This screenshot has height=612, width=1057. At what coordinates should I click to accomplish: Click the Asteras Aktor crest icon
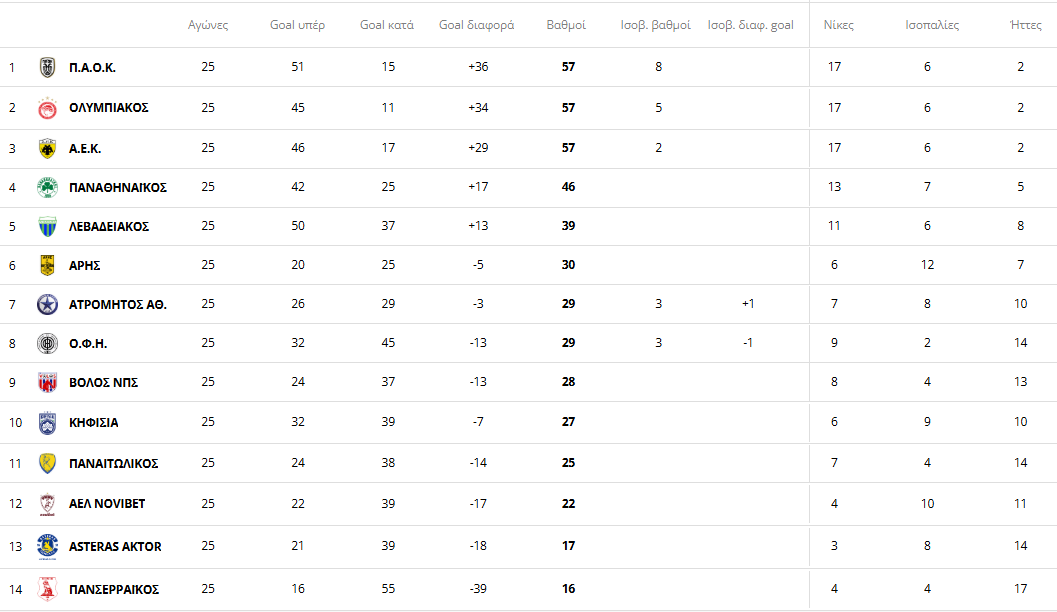pos(47,546)
